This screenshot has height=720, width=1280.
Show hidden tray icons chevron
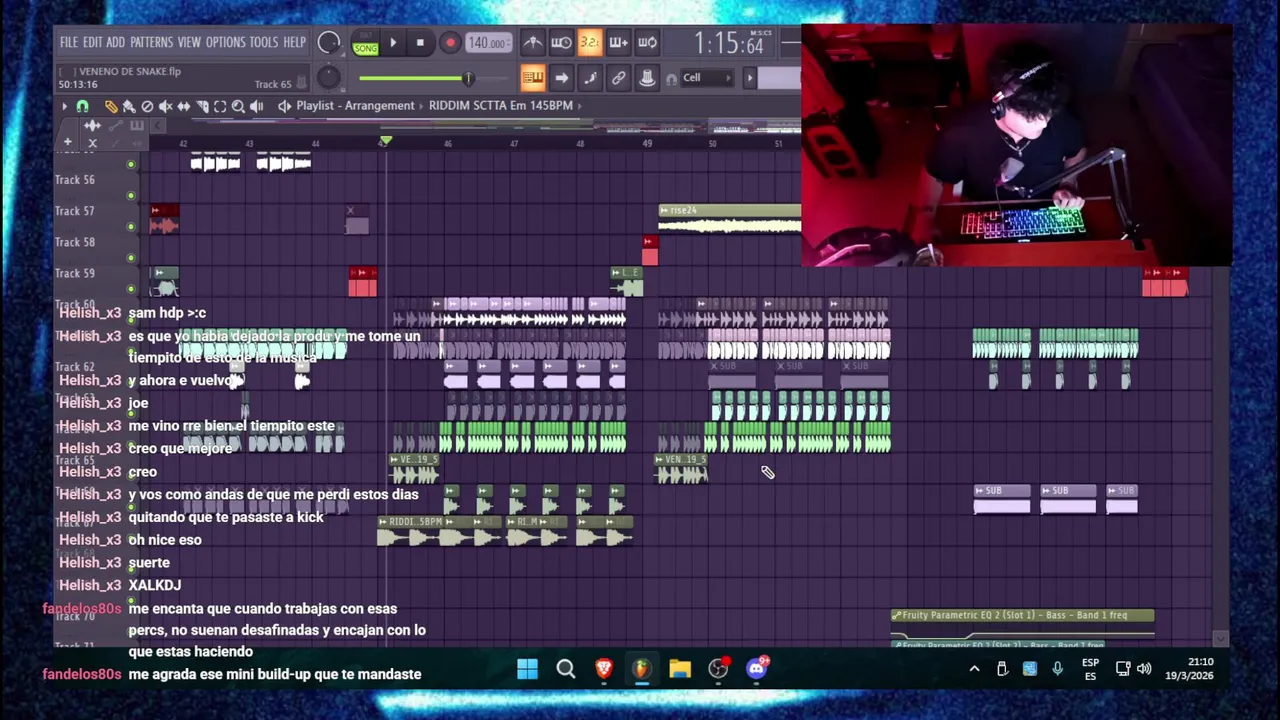pyautogui.click(x=974, y=669)
